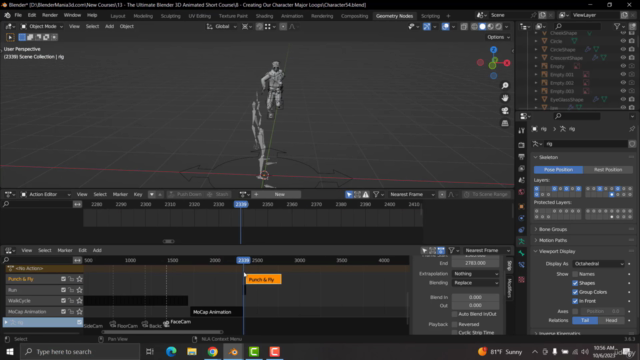Image resolution: width=640 pixels, height=360 pixels.
Task: Star solo the Run track
Action: pyautogui.click(x=80, y=290)
